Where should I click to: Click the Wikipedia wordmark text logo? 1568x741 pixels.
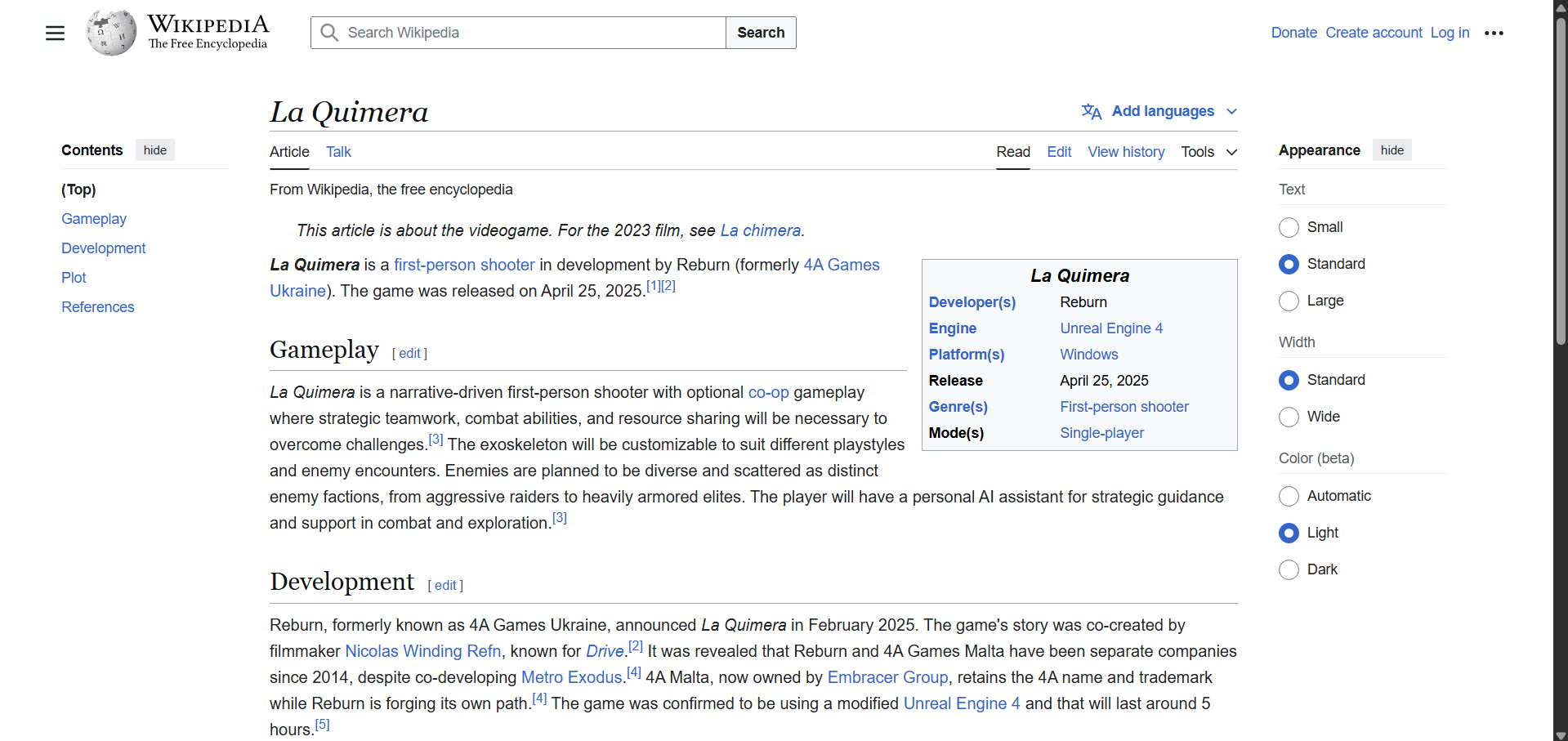[208, 32]
